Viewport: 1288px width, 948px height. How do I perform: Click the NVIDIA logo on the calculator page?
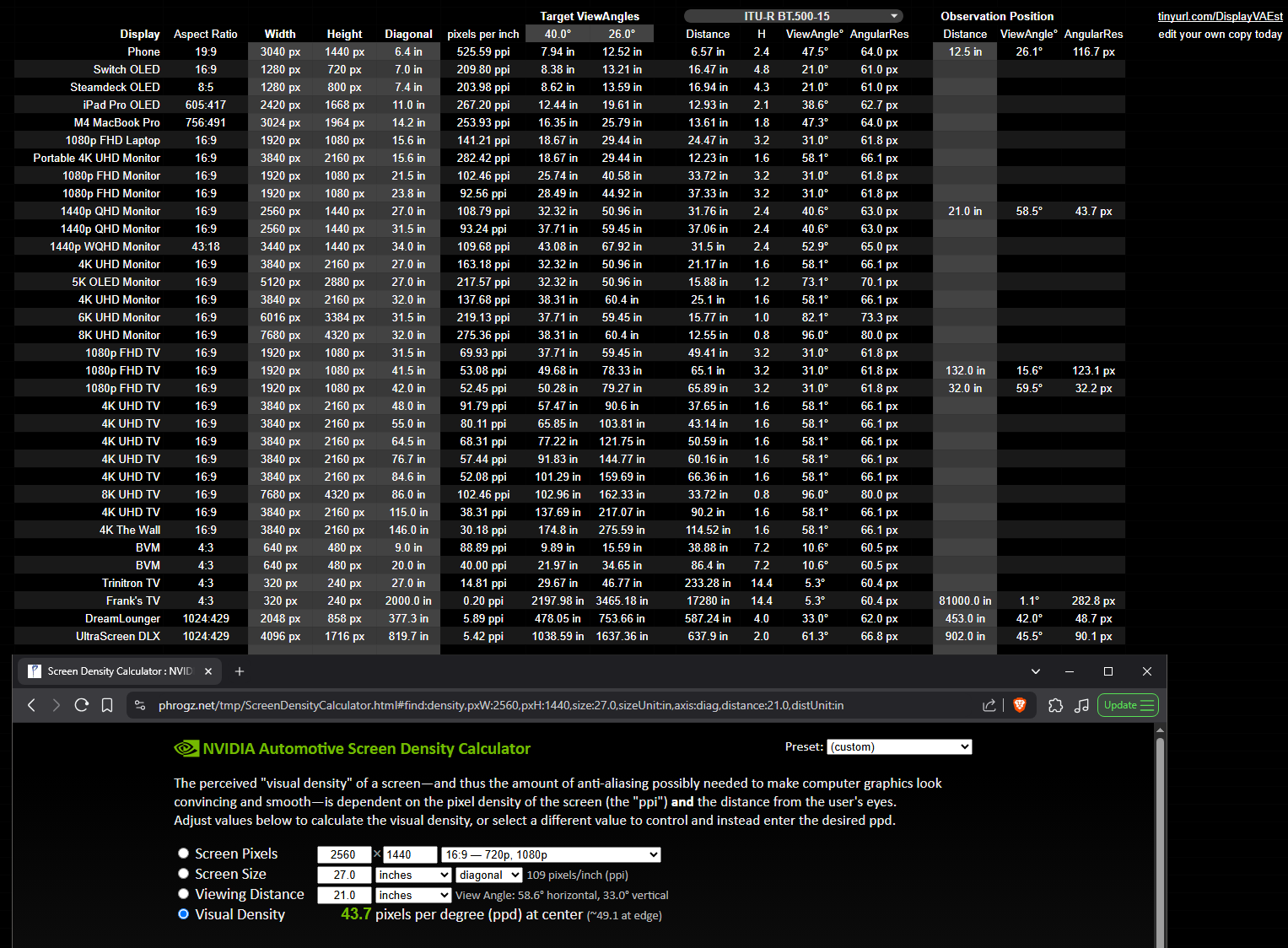pos(186,748)
